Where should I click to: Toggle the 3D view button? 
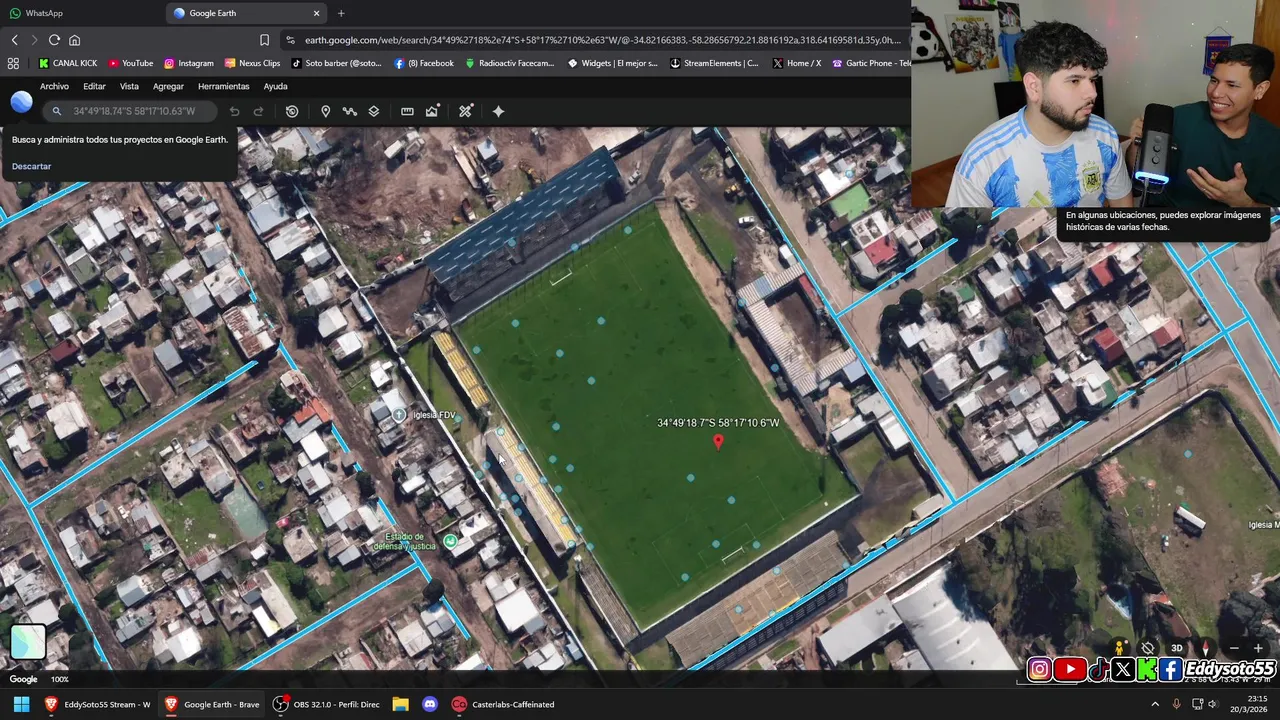point(1177,648)
